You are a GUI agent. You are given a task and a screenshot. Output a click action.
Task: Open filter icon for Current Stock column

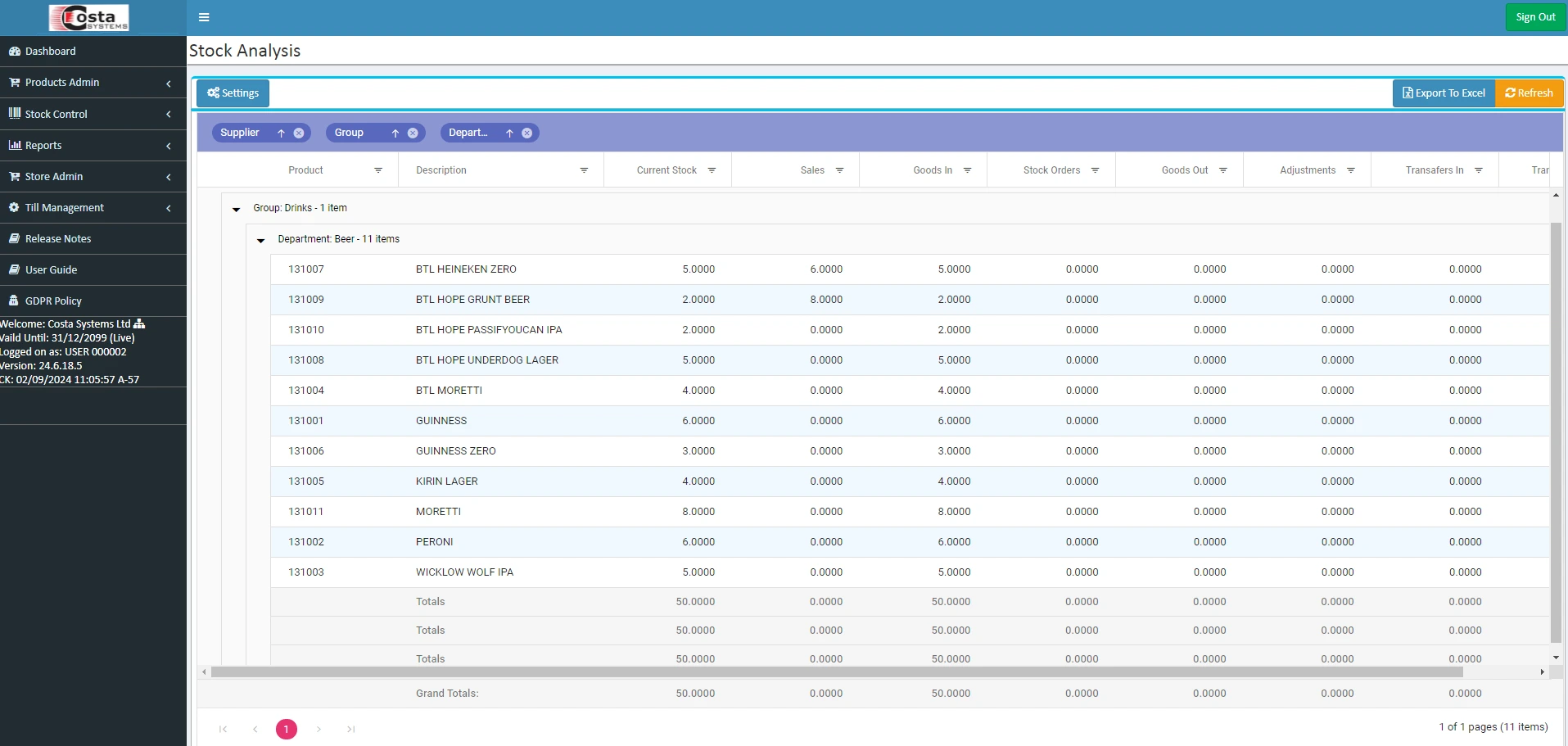[x=712, y=170]
